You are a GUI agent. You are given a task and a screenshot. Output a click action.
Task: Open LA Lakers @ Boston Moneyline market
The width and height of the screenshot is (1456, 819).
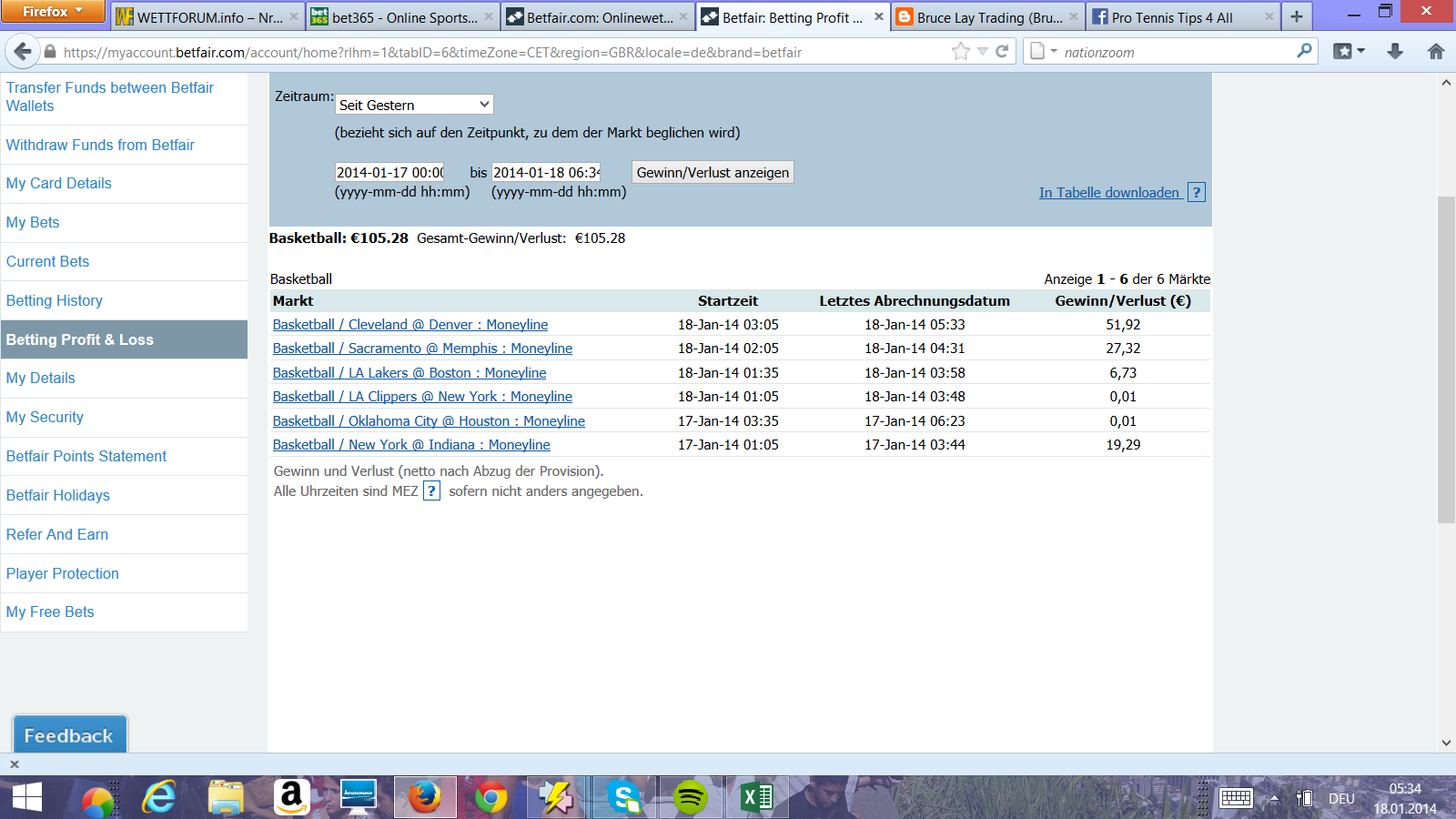409,373
